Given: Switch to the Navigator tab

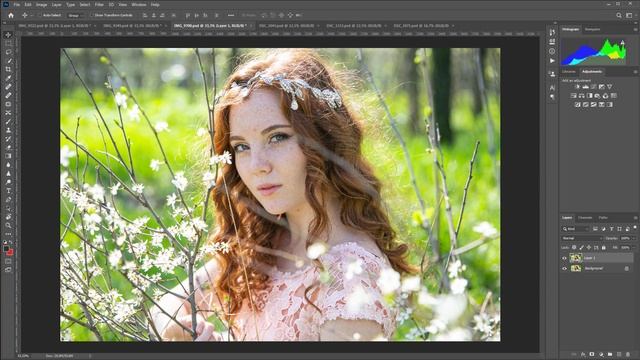Looking at the screenshot, I should coord(592,29).
